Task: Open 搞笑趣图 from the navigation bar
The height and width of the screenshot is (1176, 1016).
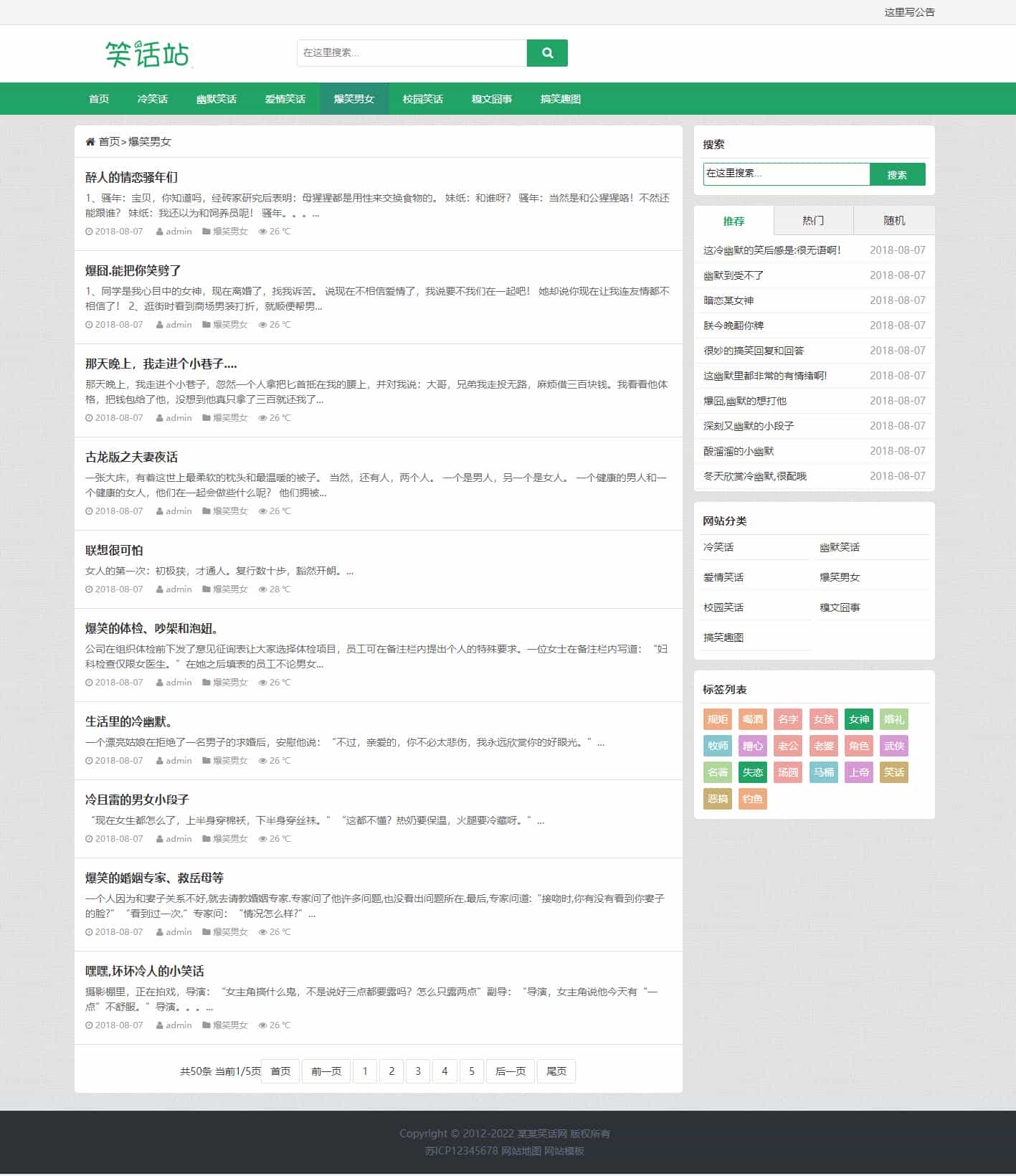Action: (561, 99)
